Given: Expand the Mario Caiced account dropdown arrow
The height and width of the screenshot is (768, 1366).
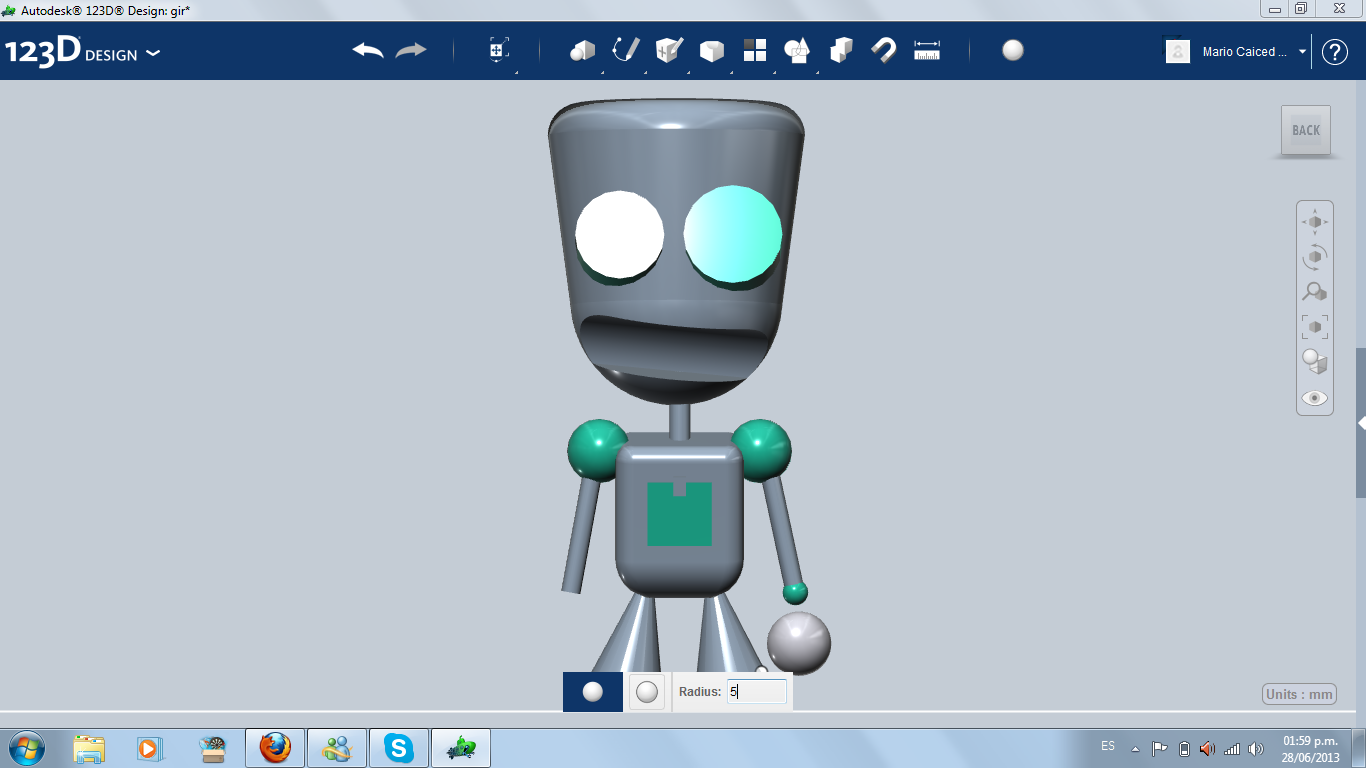Looking at the screenshot, I should pos(1302,51).
